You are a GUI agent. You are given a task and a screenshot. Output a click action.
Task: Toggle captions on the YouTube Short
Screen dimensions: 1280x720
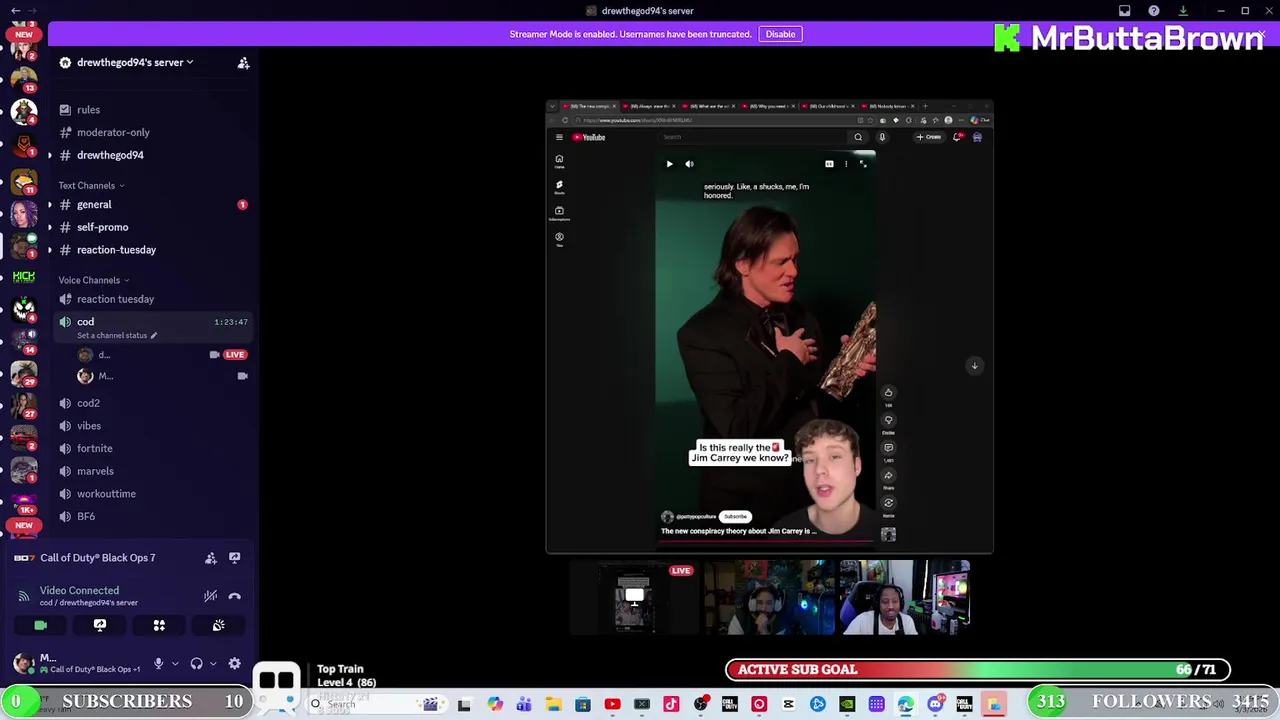(x=829, y=164)
